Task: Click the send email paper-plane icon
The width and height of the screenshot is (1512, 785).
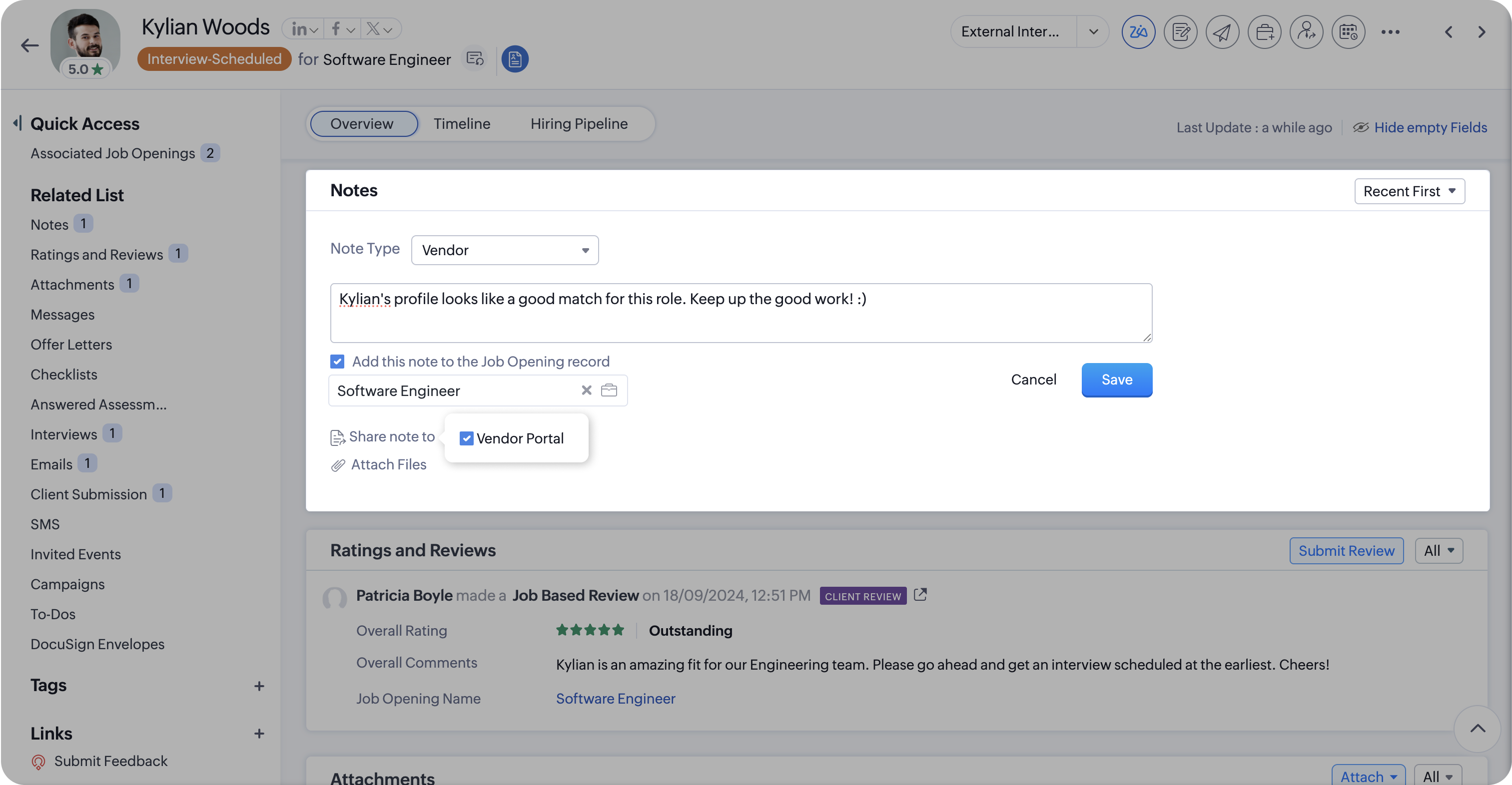Action: 1222,31
